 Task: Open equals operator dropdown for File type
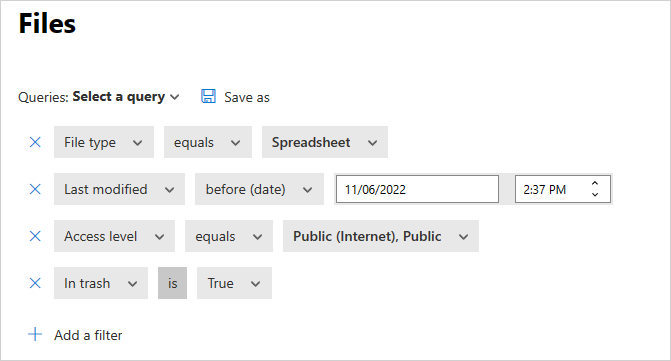coord(208,142)
